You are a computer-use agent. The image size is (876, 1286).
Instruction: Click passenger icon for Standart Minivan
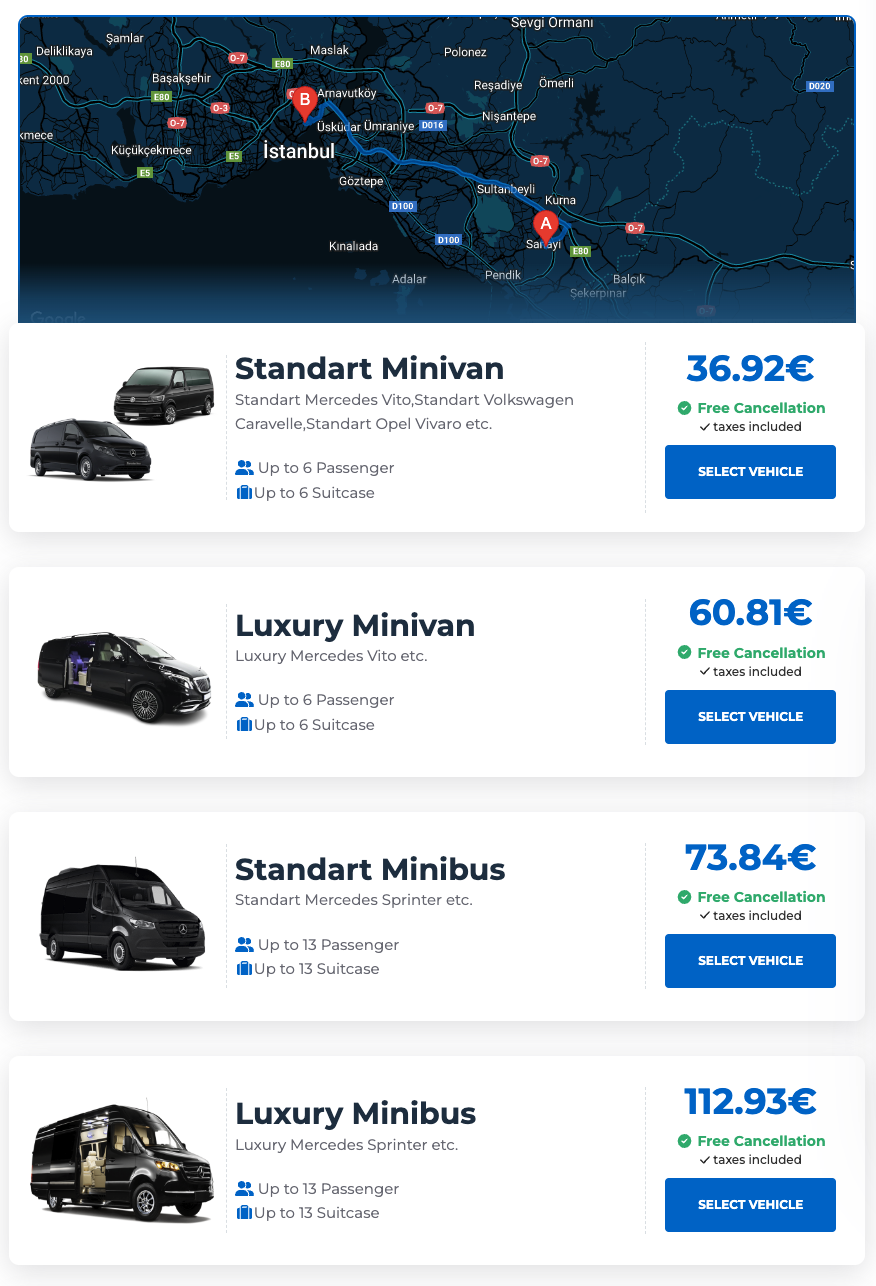pos(244,468)
